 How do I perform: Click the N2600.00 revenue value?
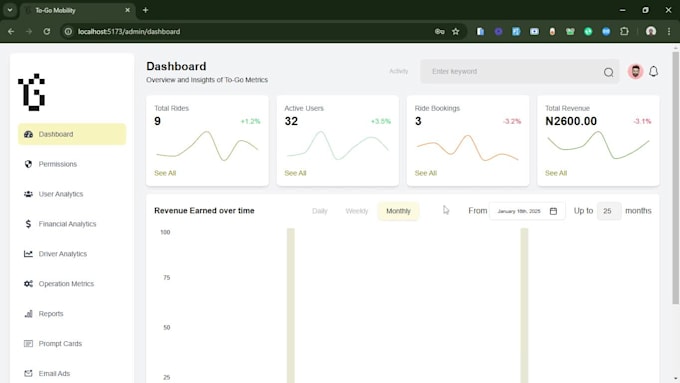(571, 121)
